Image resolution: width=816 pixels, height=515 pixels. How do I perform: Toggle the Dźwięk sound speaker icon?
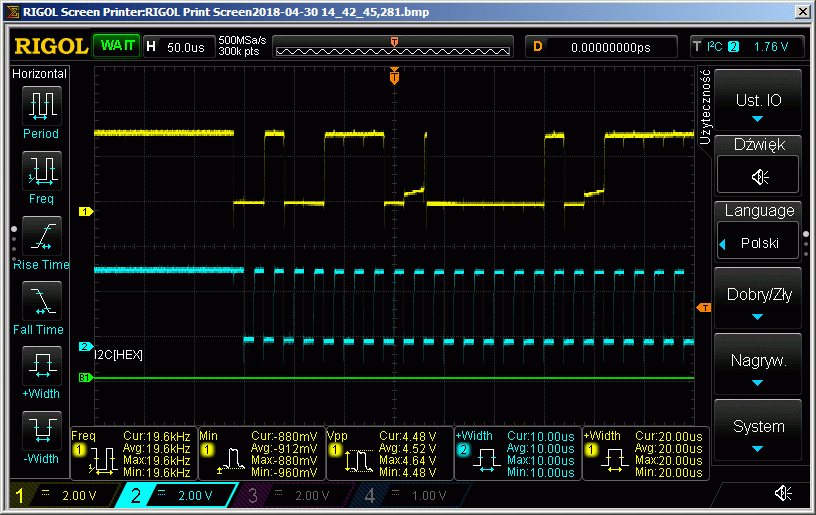click(759, 176)
